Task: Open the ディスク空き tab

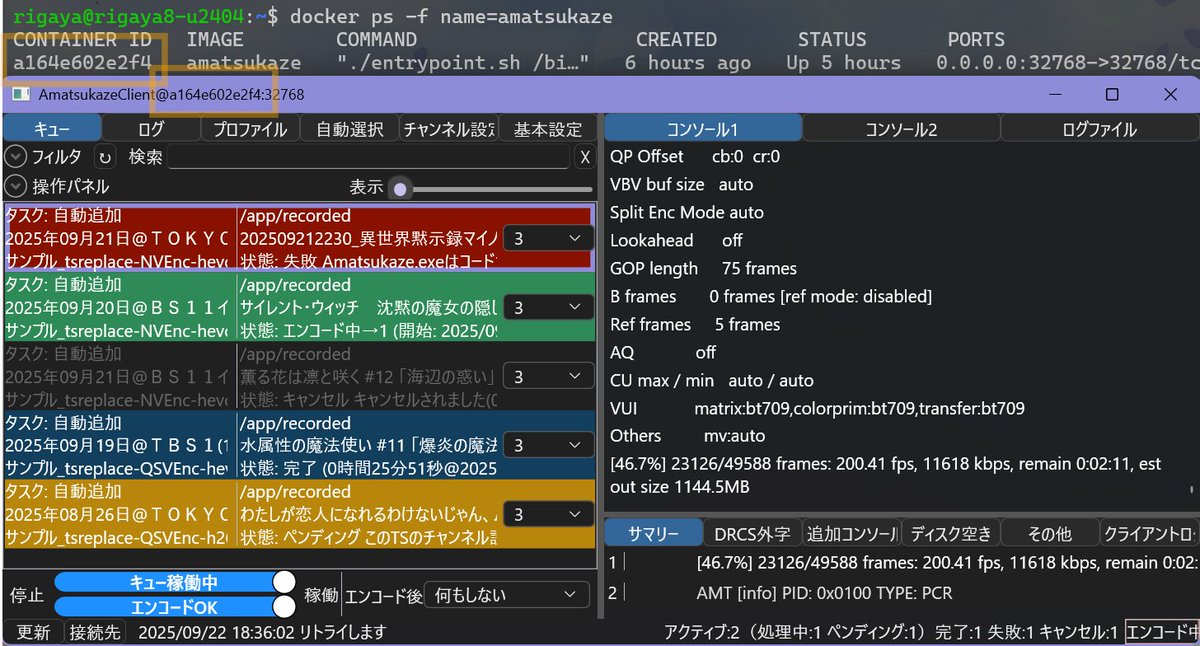Action: tap(950, 533)
